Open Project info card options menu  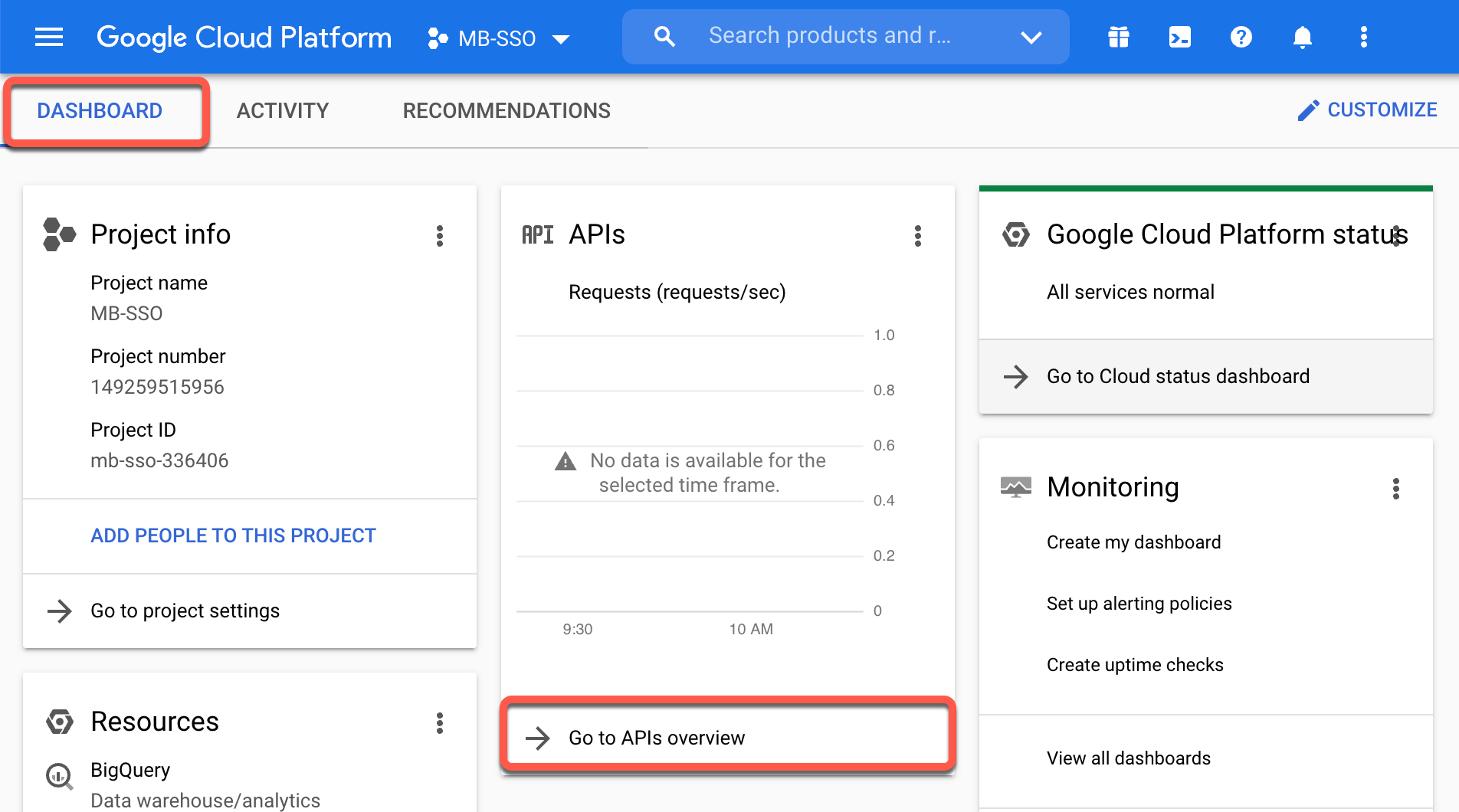440,236
